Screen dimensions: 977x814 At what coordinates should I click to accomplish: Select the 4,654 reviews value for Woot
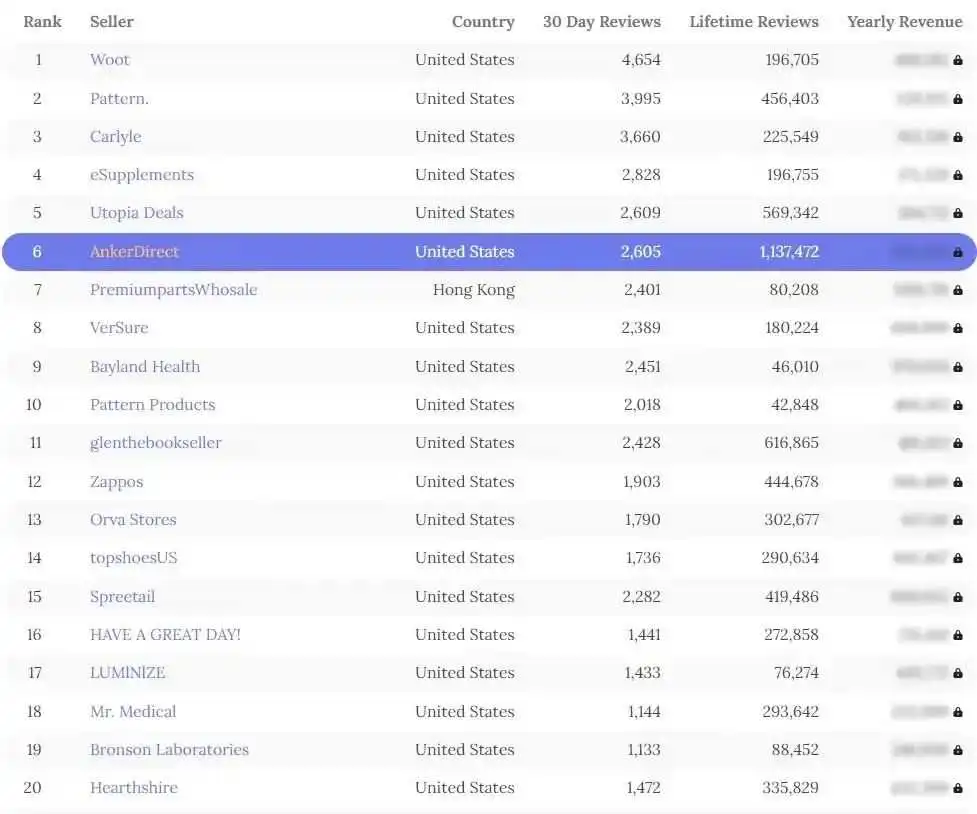pos(641,60)
